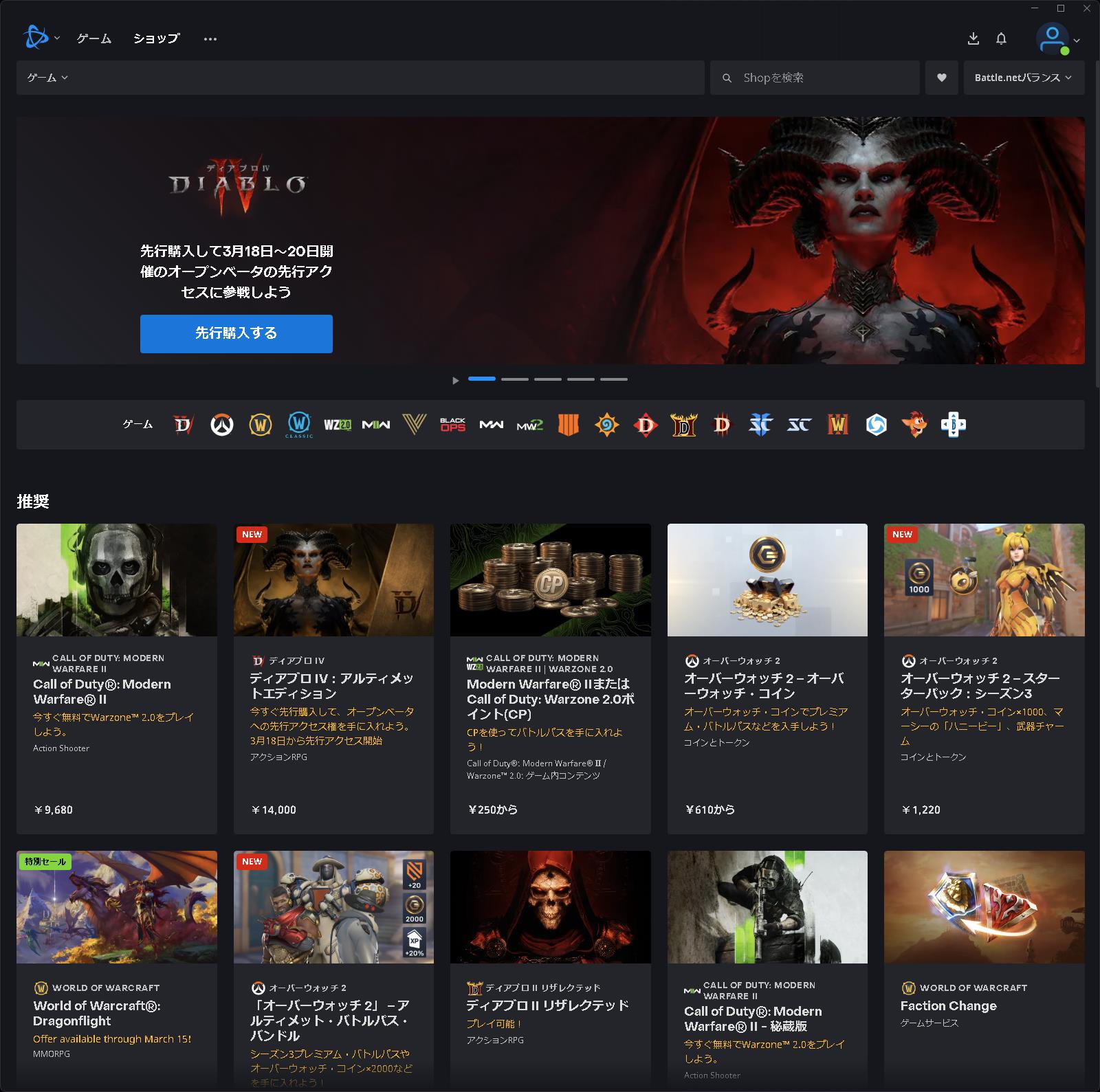
Task: Click the profile avatar icon
Action: click(x=1052, y=38)
